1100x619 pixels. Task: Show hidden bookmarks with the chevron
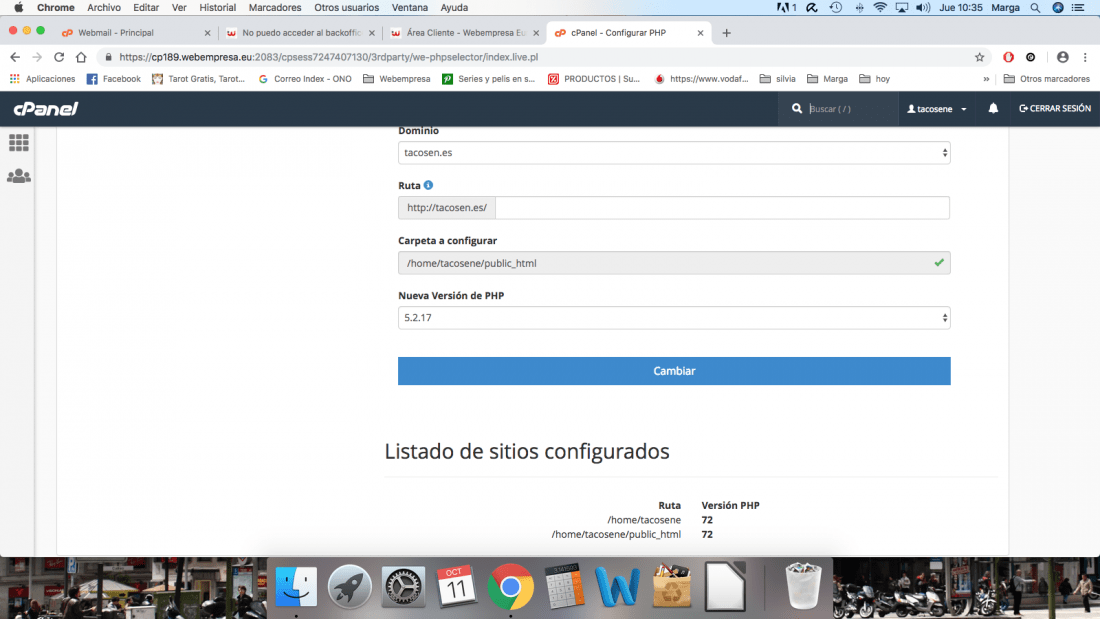[x=986, y=79]
